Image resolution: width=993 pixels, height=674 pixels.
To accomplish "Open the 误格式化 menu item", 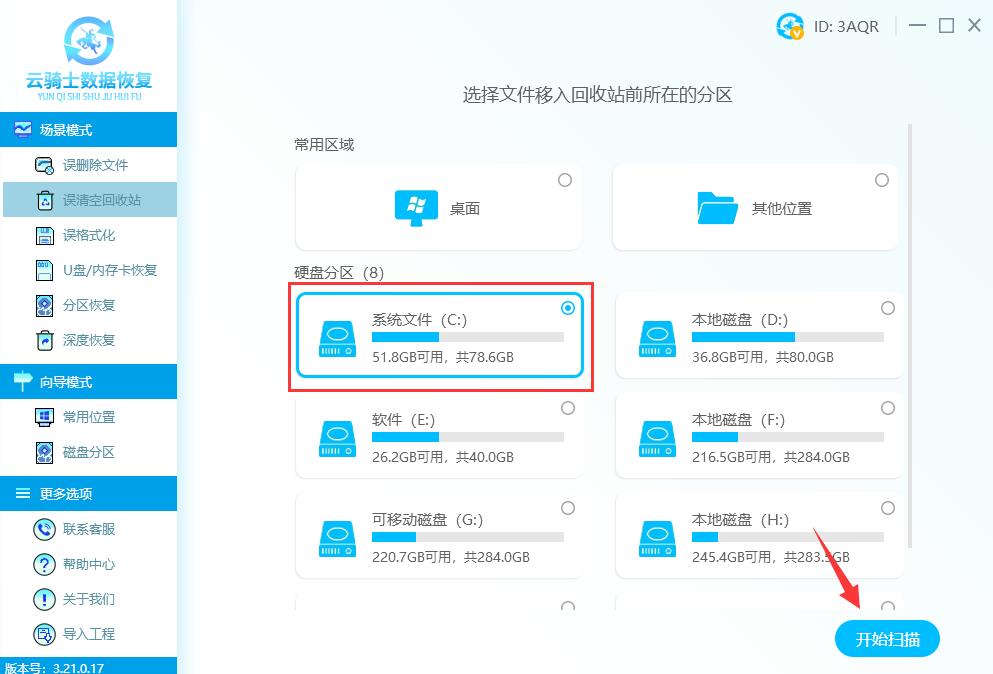I will pyautogui.click(x=89, y=236).
